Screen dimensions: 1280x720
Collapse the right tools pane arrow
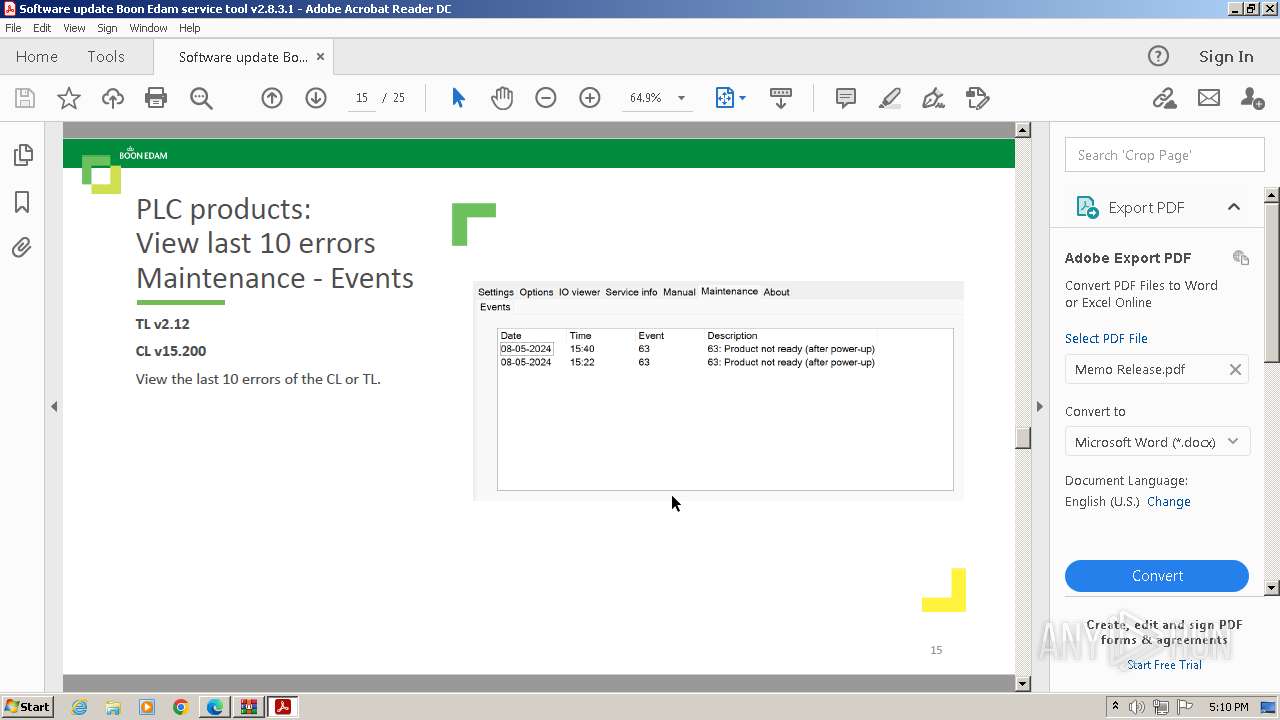point(1039,406)
